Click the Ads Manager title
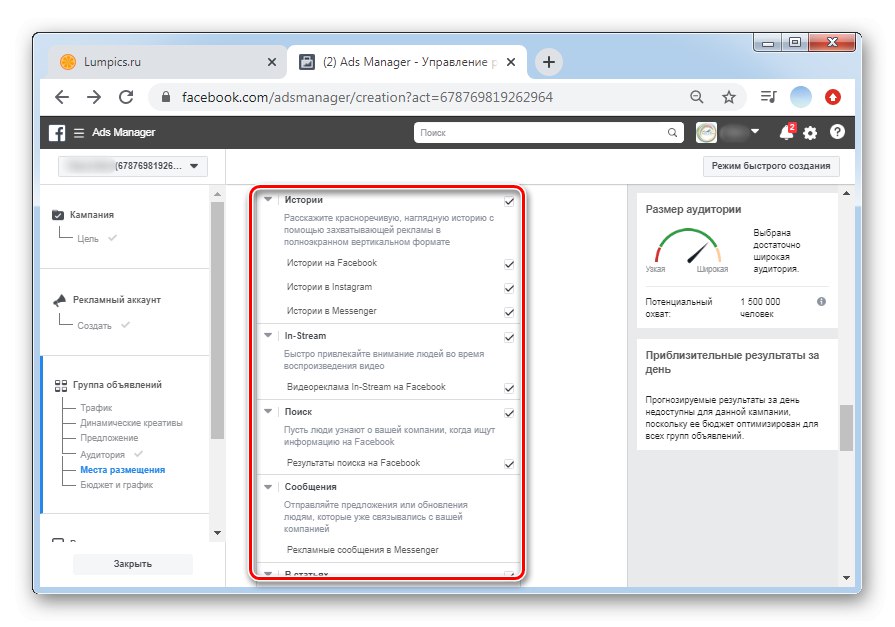The image size is (895, 627). pyautogui.click(x=123, y=132)
